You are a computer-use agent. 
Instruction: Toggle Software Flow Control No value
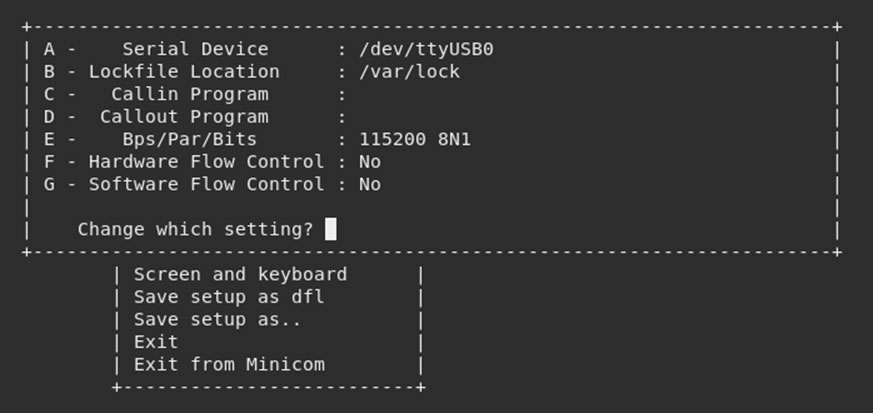click(370, 184)
